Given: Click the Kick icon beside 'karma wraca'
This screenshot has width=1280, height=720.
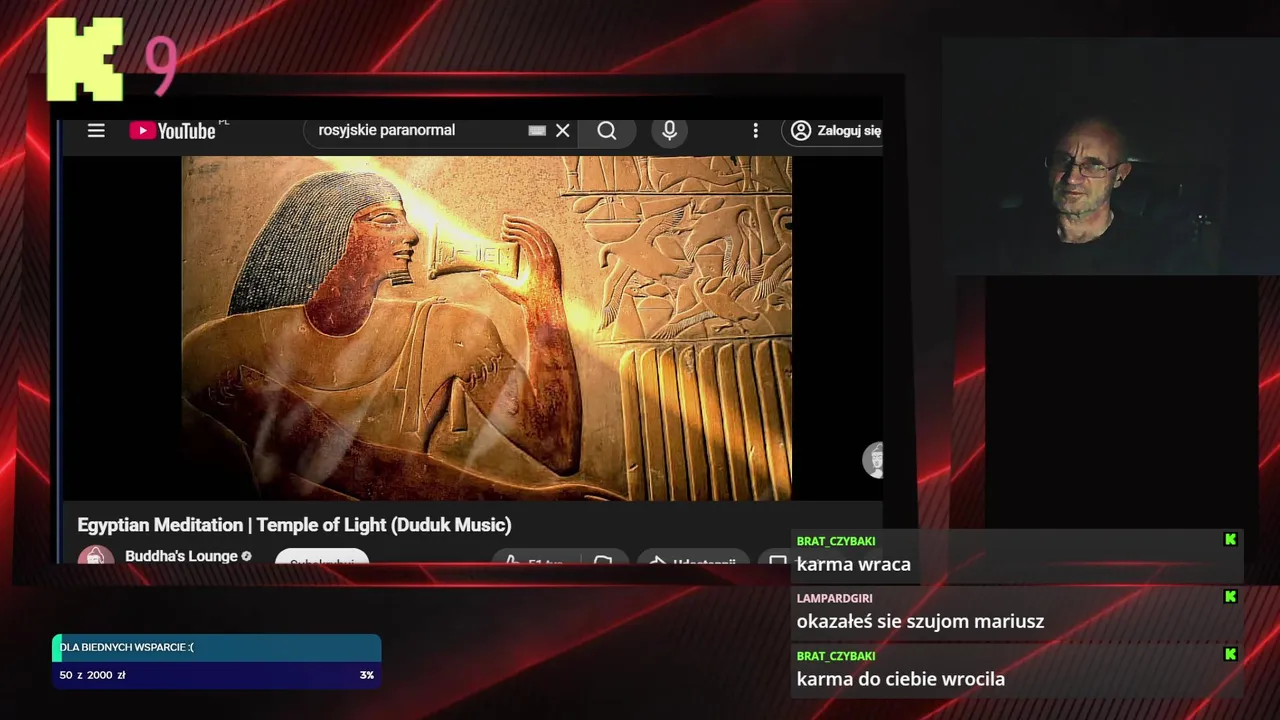Looking at the screenshot, I should click(x=1230, y=539).
